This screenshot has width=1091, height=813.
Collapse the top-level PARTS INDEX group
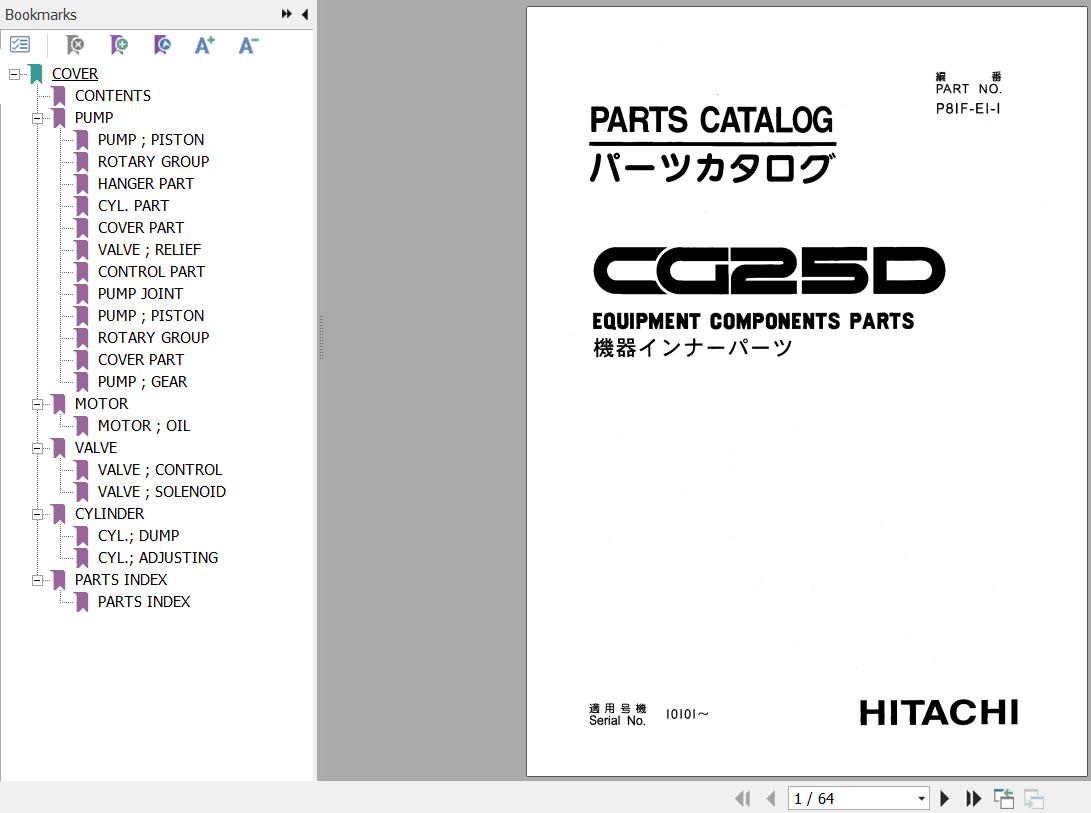pos(37,580)
